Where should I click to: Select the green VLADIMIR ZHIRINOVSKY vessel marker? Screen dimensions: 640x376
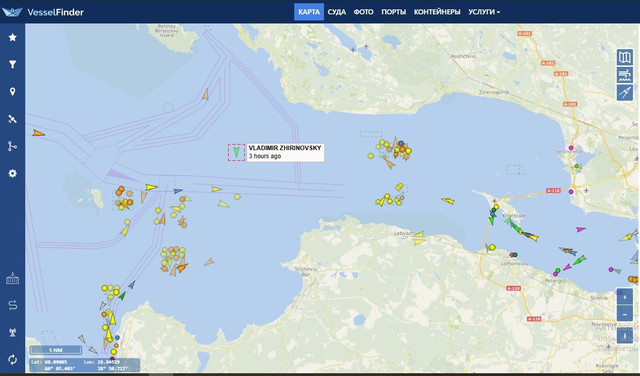[236, 152]
